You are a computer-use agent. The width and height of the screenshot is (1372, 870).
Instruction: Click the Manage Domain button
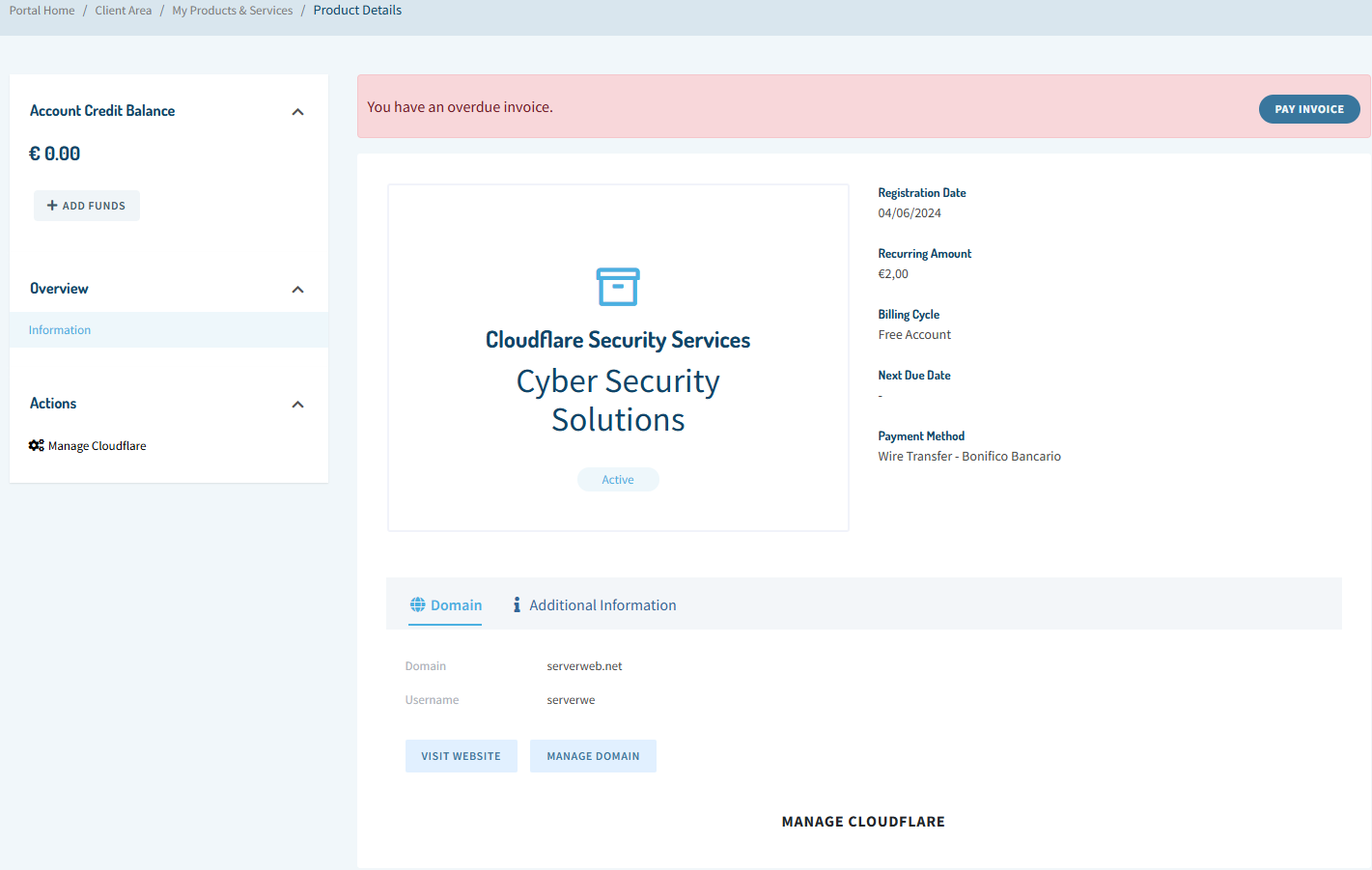(x=593, y=756)
